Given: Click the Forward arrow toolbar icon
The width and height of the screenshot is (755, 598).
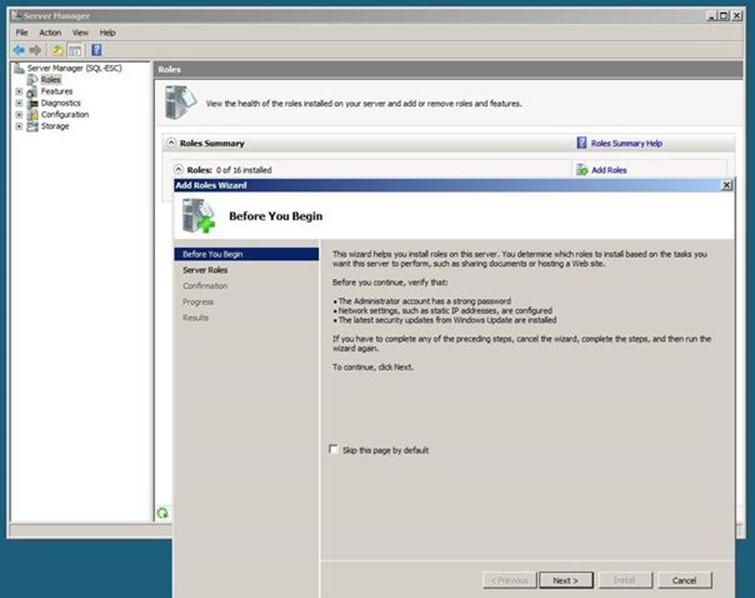Looking at the screenshot, I should coord(35,50).
